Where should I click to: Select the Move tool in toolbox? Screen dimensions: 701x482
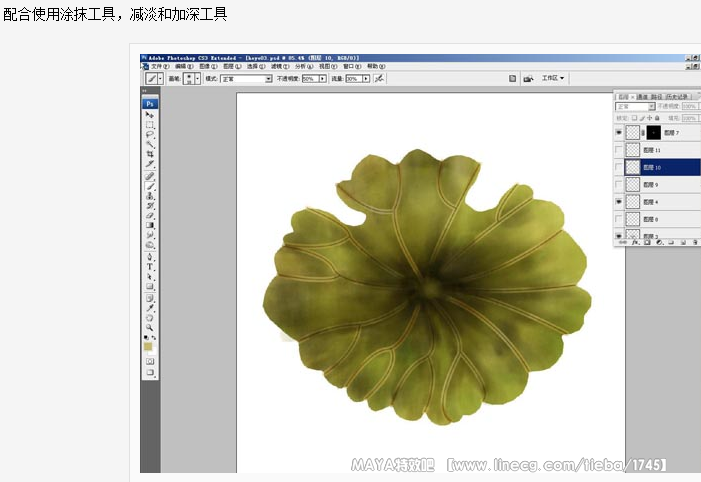tap(150, 115)
